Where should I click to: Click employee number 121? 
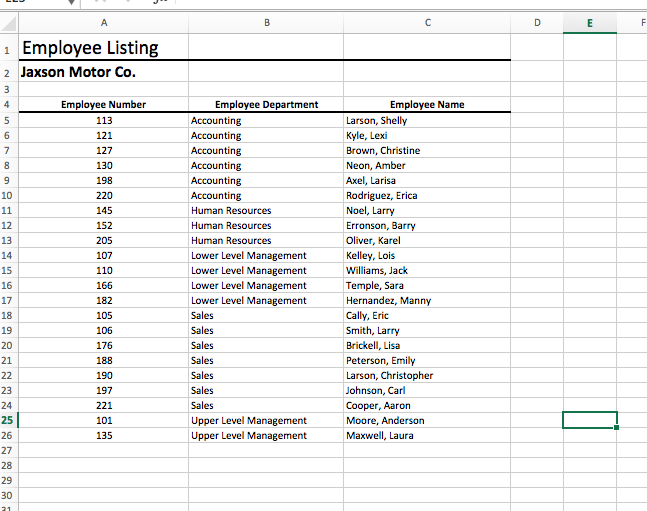pos(104,135)
